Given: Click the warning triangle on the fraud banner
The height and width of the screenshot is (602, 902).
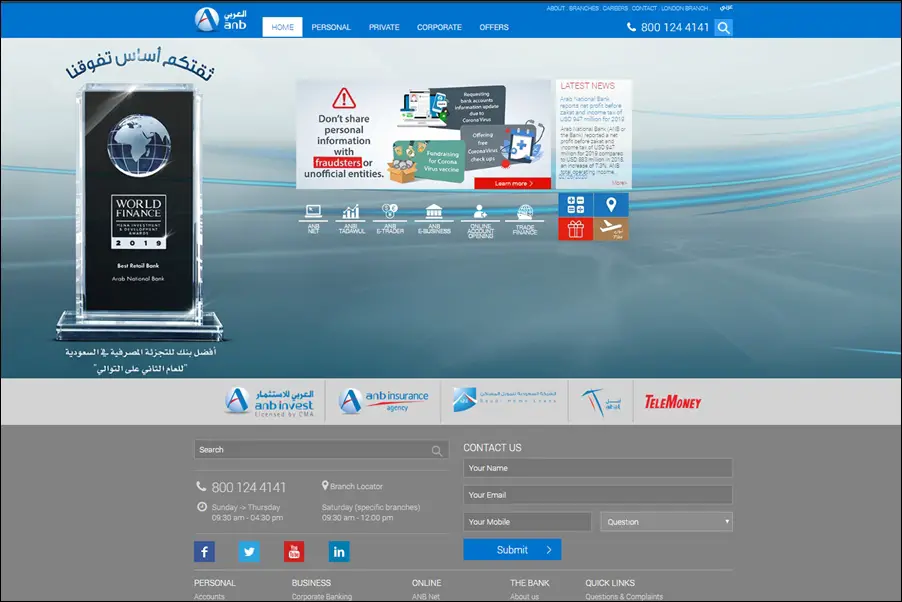Looking at the screenshot, I should [x=344, y=98].
